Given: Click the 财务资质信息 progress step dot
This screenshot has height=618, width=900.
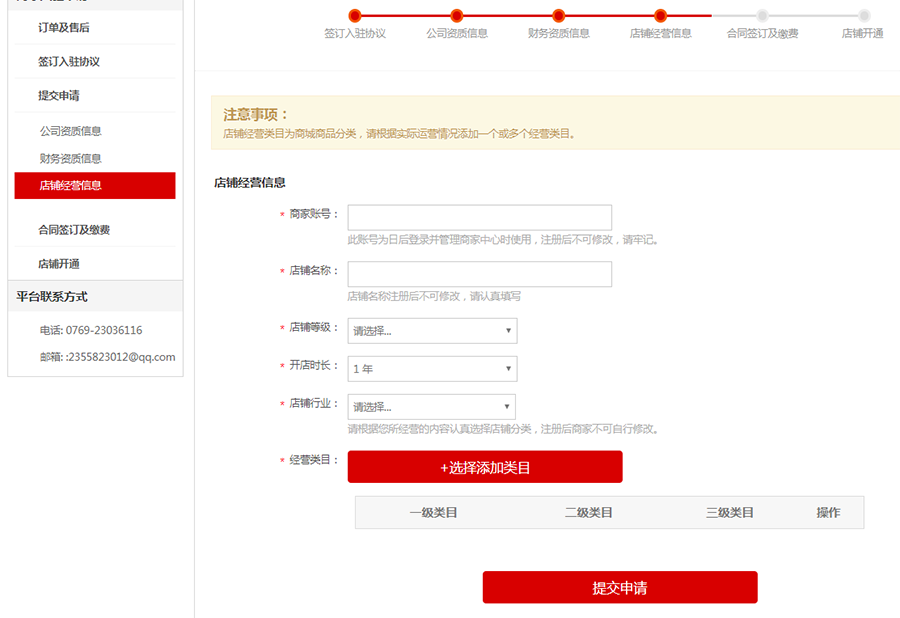Looking at the screenshot, I should [558, 15].
